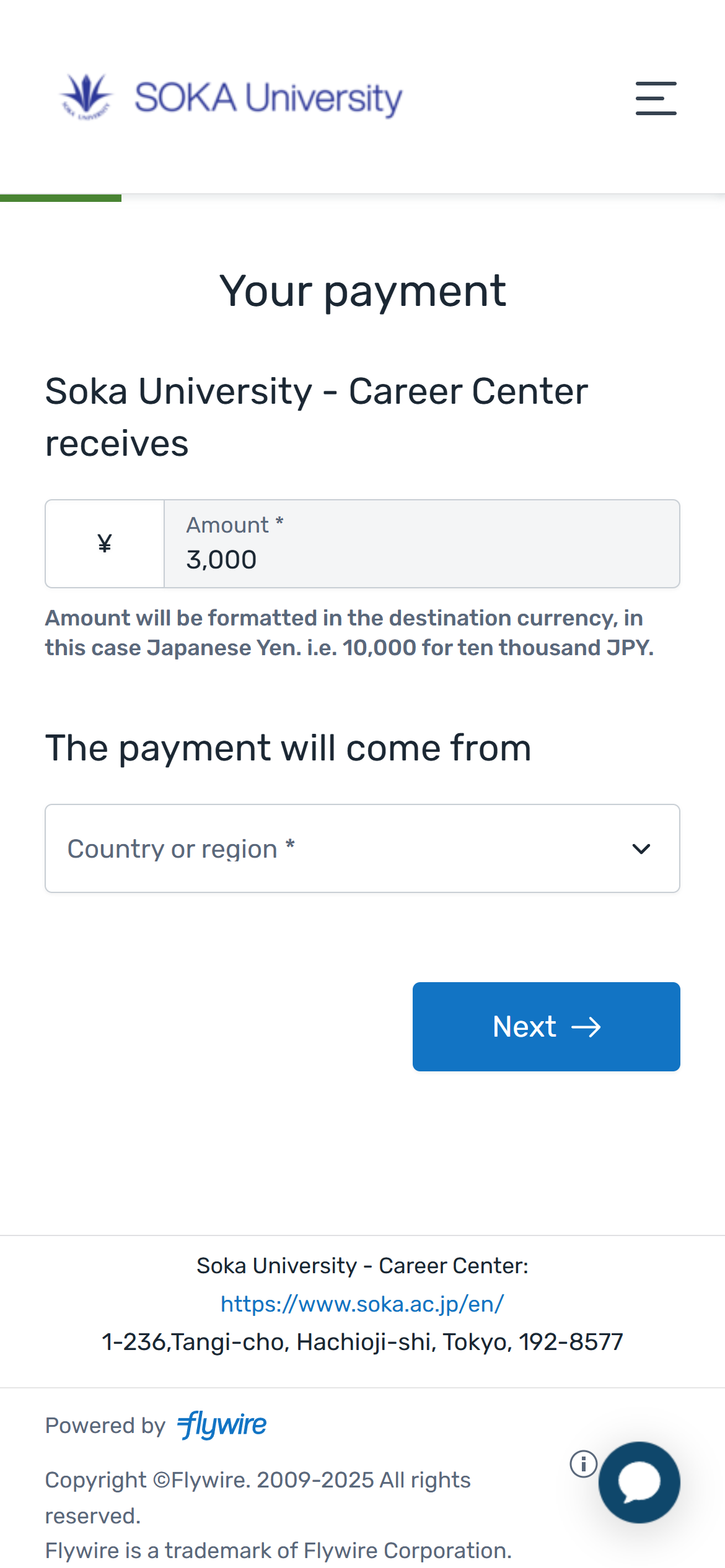725x1568 pixels.
Task: Click the SOKA University wordmark
Action: click(268, 98)
